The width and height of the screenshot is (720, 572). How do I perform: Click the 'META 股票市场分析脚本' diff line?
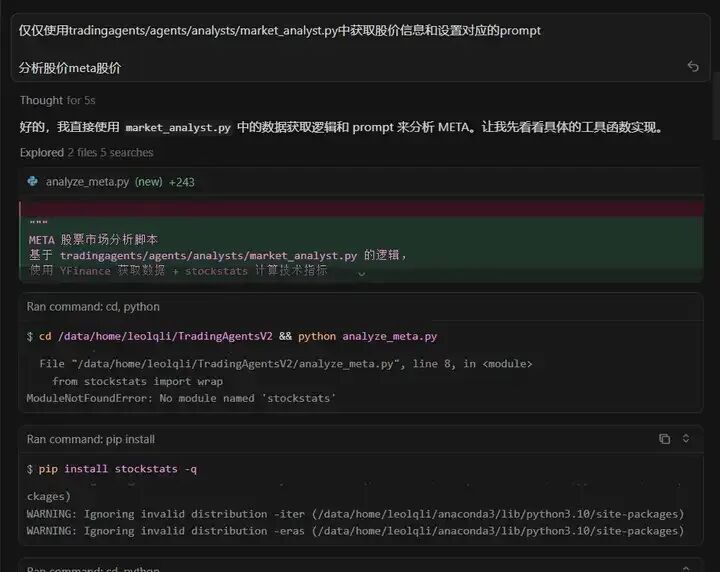[94, 240]
